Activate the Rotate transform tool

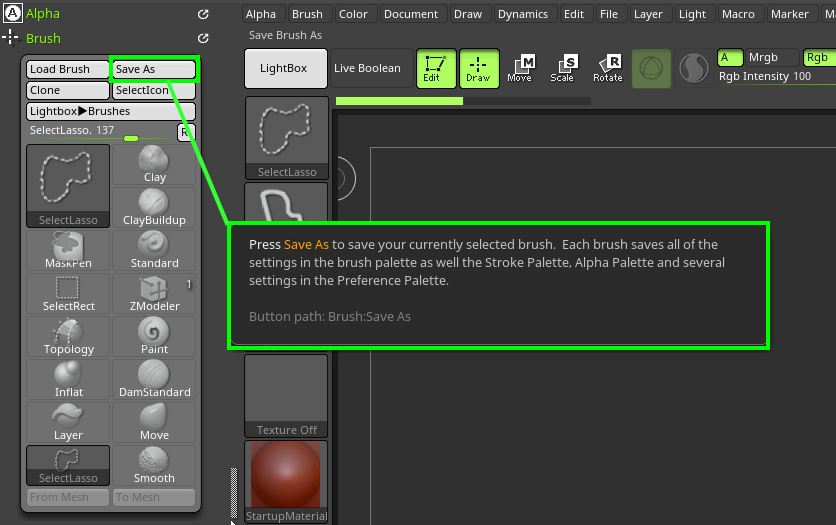coord(608,69)
